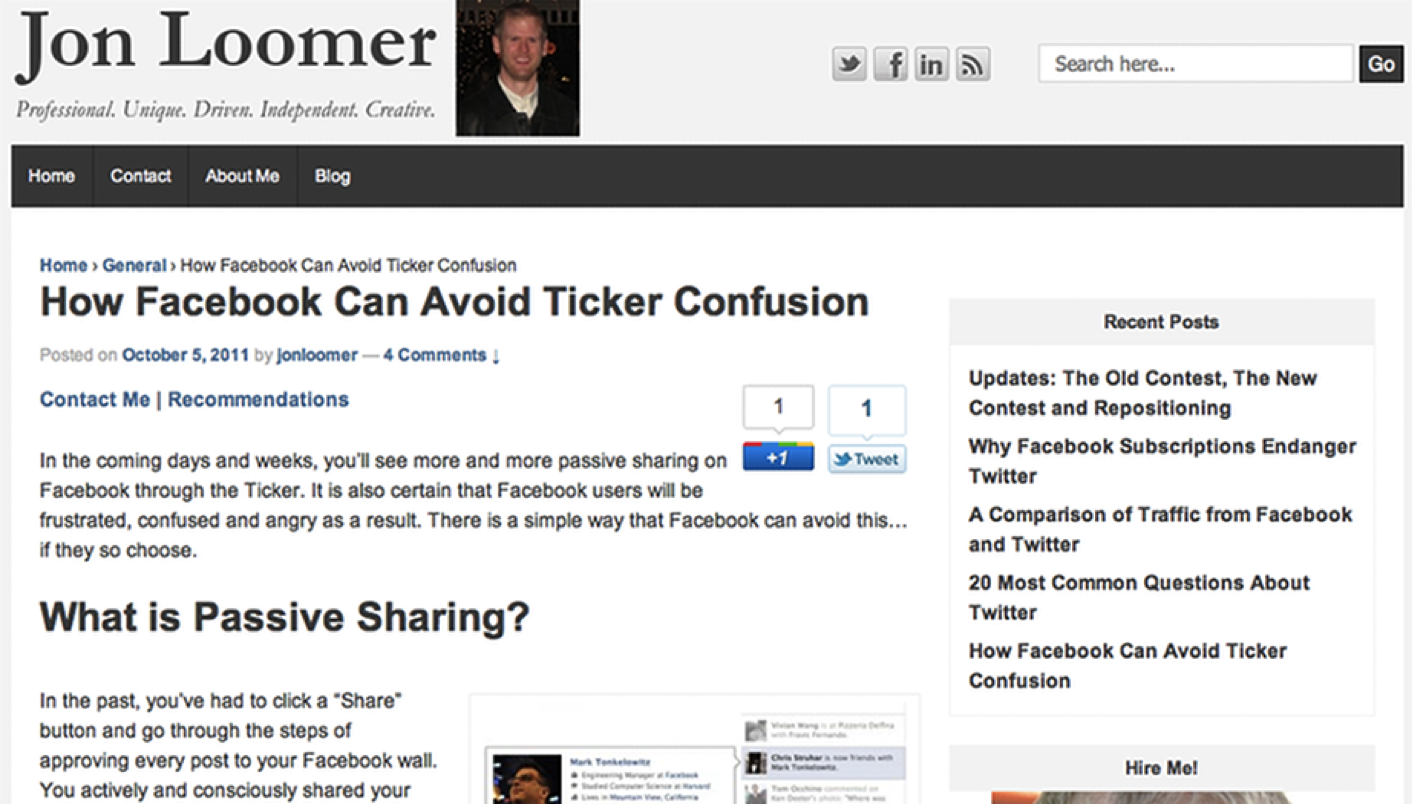1413x805 pixels.
Task: Focus the 'Search here...' input field
Action: (x=1196, y=64)
